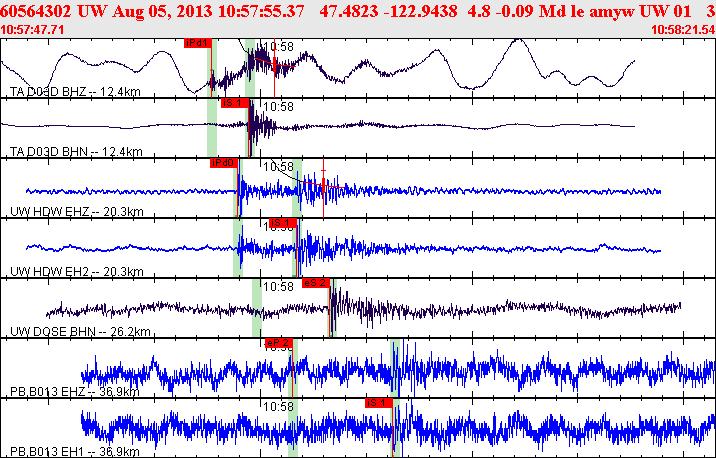Click the TA D03D BHZ -- 12.4km trace label
The width and height of the screenshot is (716, 458).
point(75,92)
